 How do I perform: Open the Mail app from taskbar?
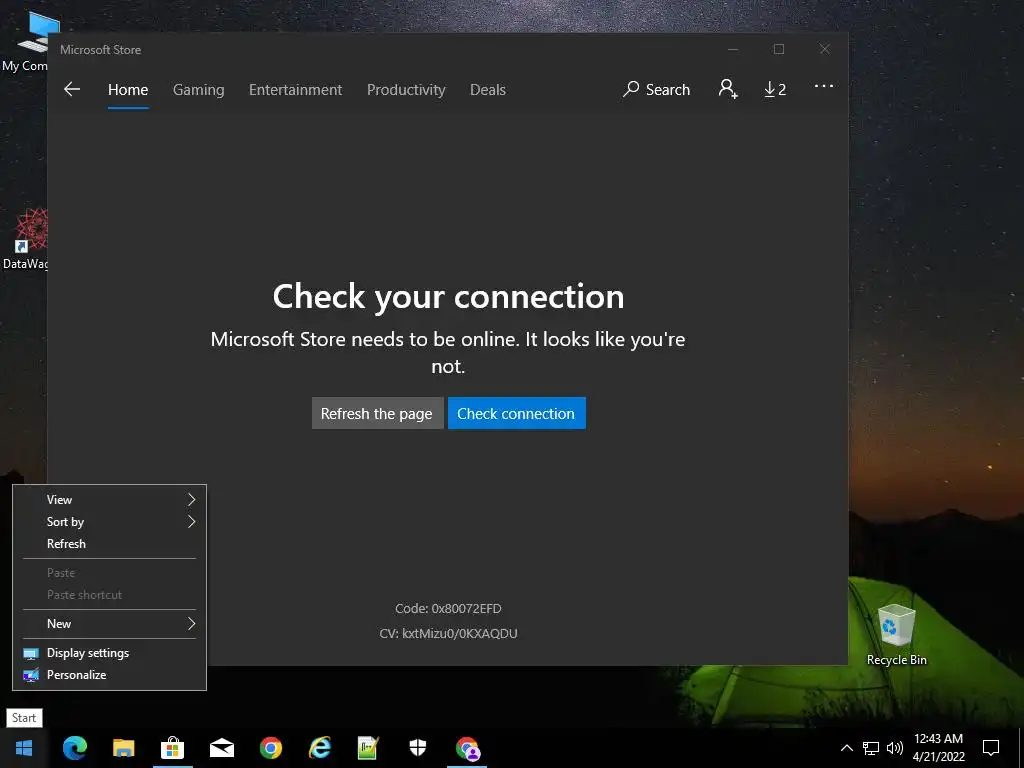pyautogui.click(x=221, y=748)
